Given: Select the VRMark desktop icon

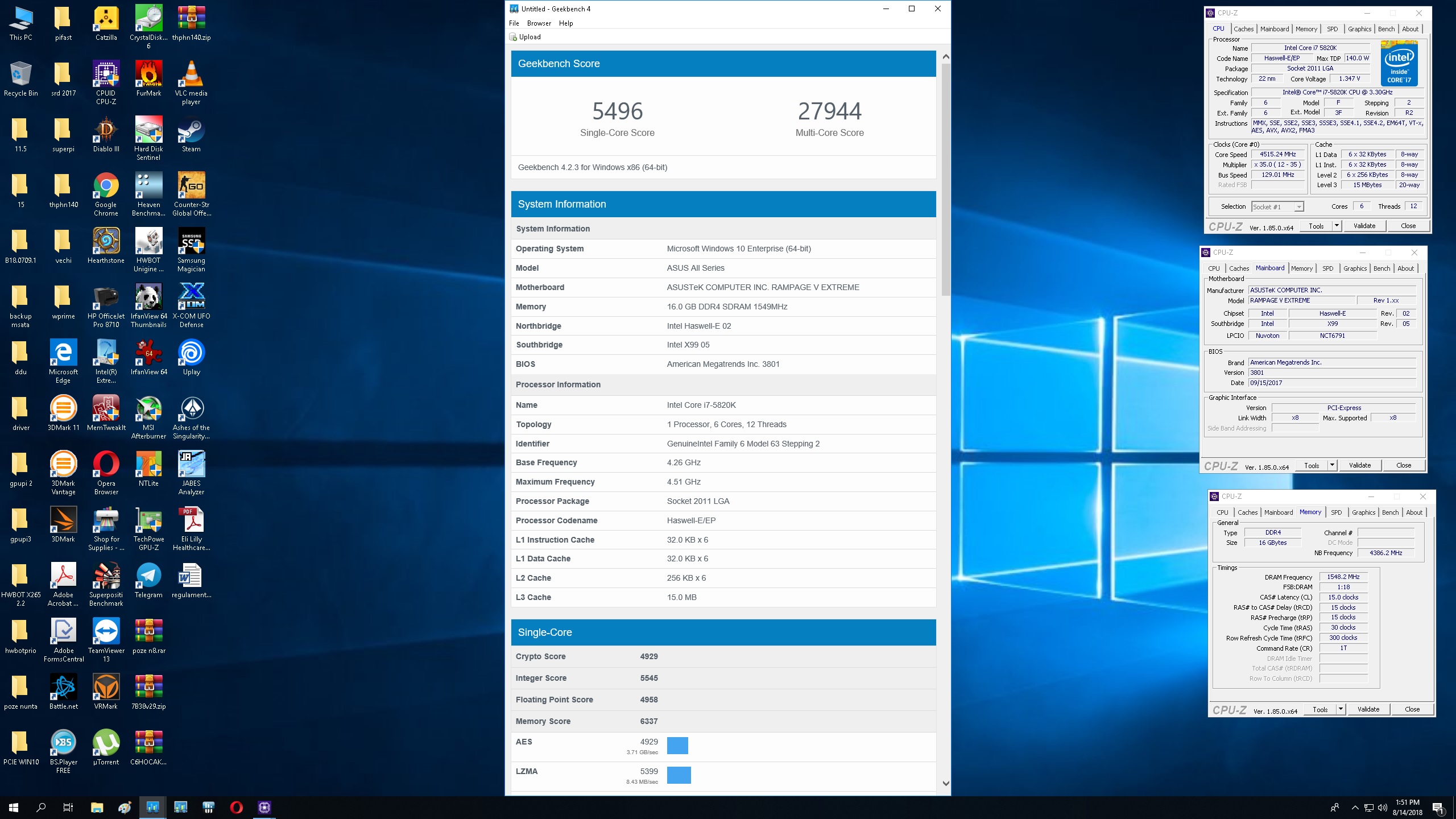Looking at the screenshot, I should pyautogui.click(x=106, y=693).
